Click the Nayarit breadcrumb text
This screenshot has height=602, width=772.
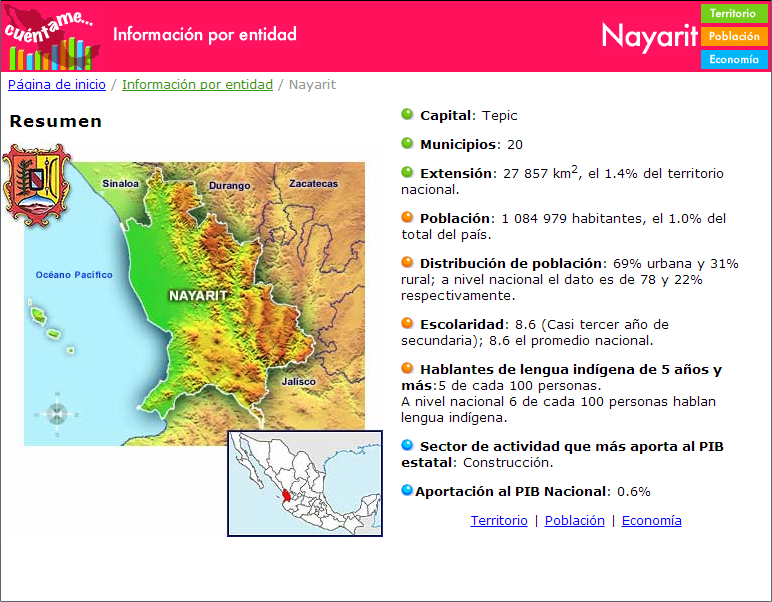click(313, 85)
